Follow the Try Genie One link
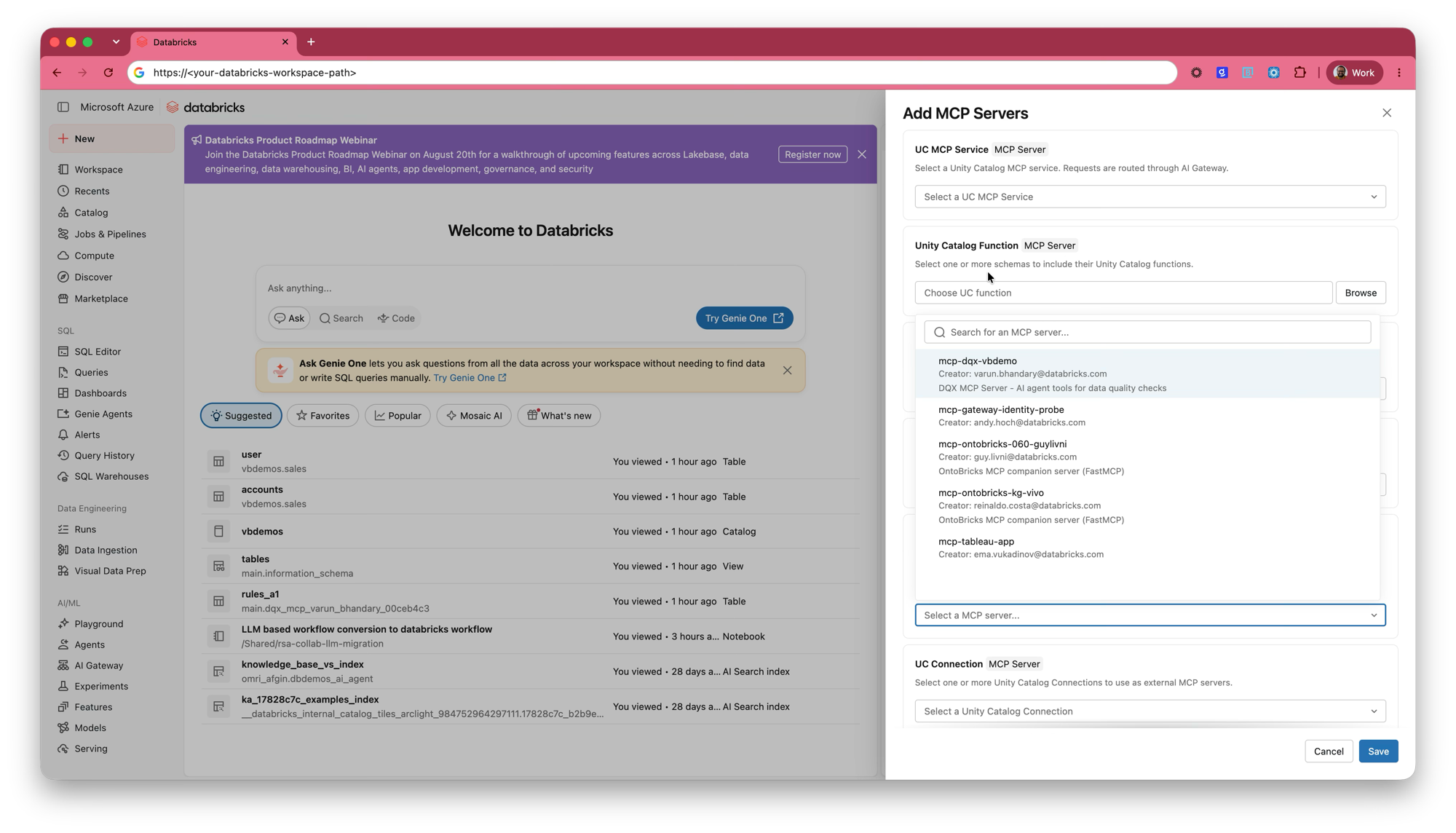This screenshot has height=833, width=1456. click(x=470, y=378)
